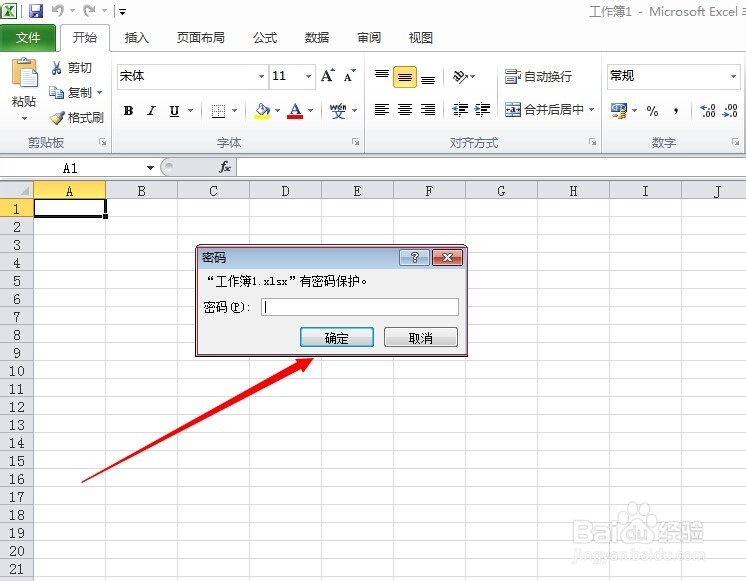
Task: Switch to the 页面布局 tab
Action: [x=200, y=38]
